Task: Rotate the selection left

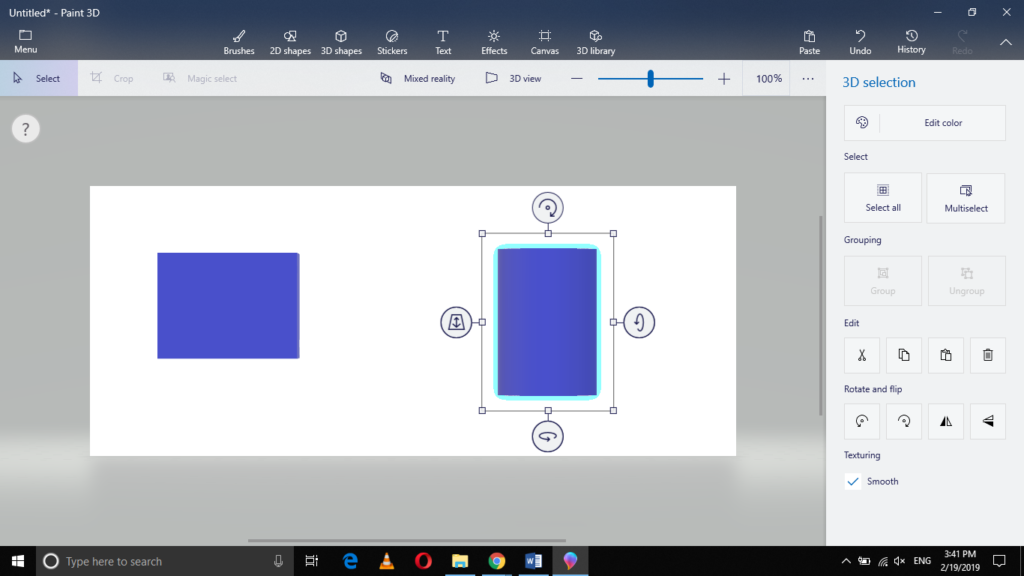Action: pyautogui.click(x=861, y=422)
